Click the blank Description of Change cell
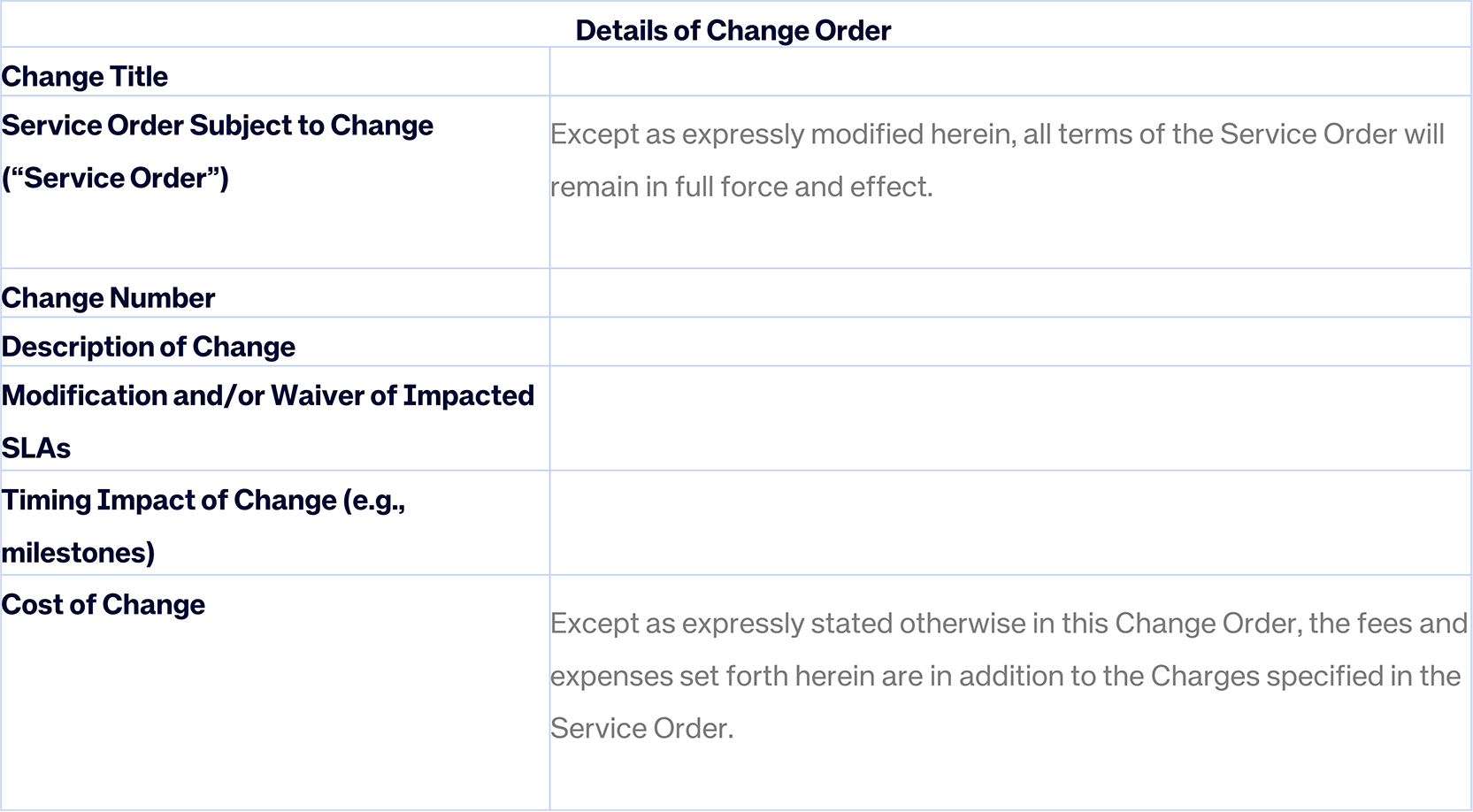Viewport: 1473px width, 812px height. 1009,342
